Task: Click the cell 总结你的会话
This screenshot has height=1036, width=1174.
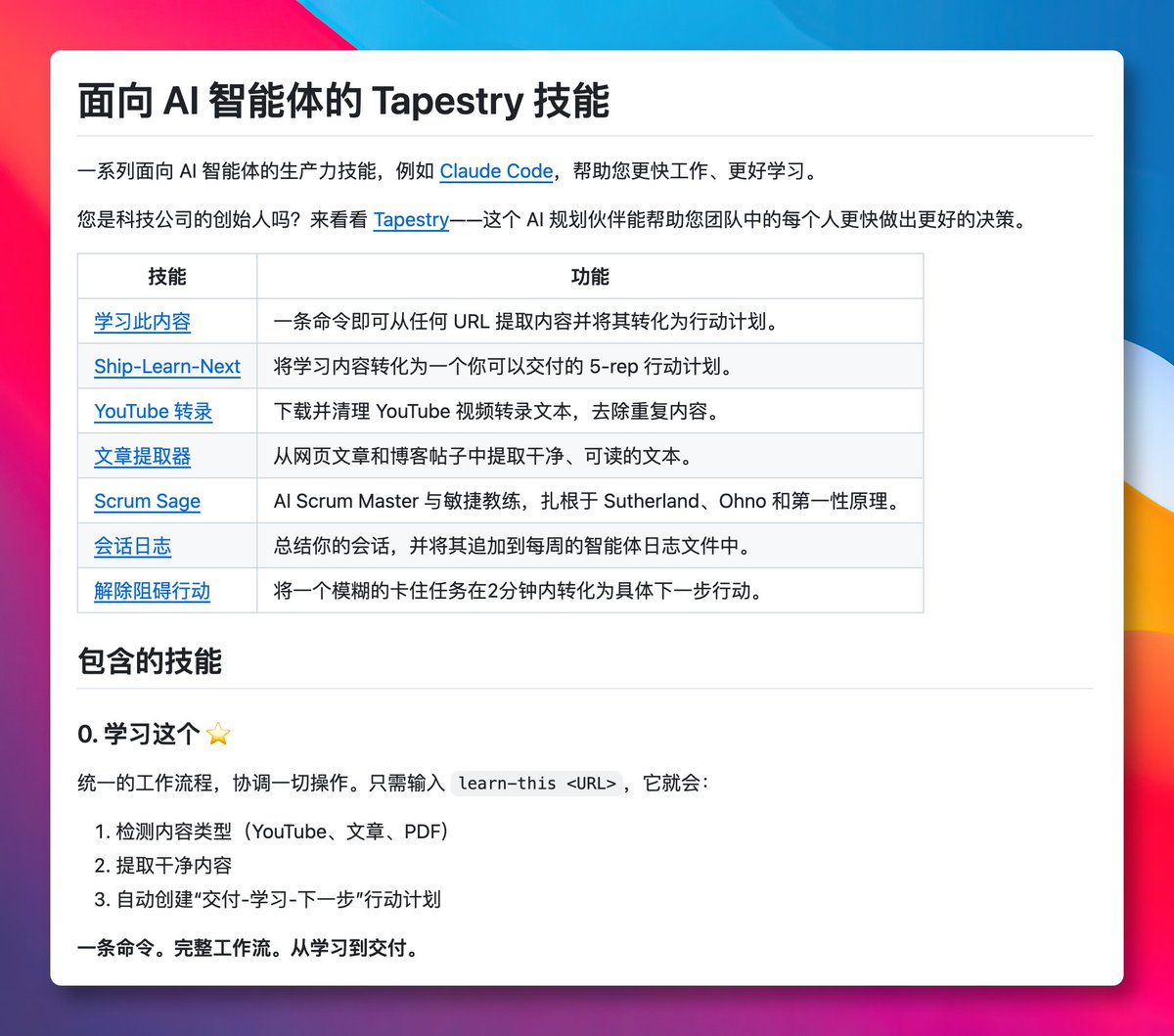Action: click(x=590, y=546)
